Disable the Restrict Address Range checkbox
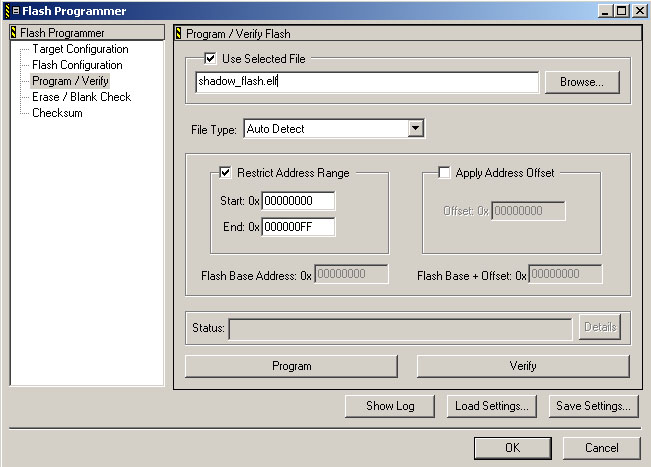 225,173
